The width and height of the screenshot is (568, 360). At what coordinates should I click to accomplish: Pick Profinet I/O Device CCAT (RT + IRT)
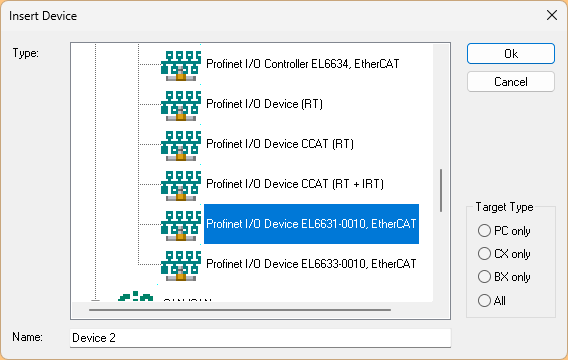[295, 184]
